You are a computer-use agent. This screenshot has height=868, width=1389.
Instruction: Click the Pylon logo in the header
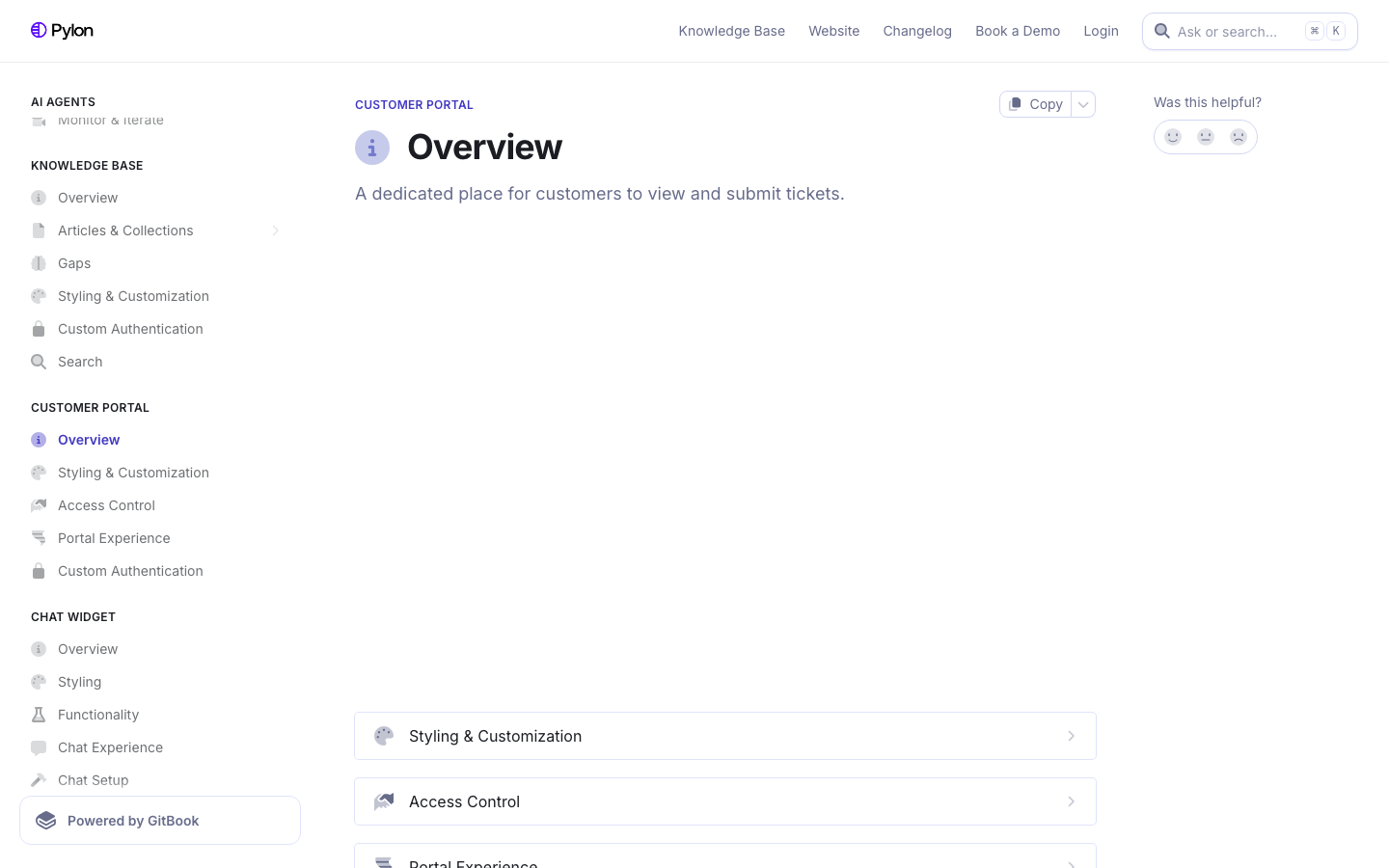click(62, 31)
